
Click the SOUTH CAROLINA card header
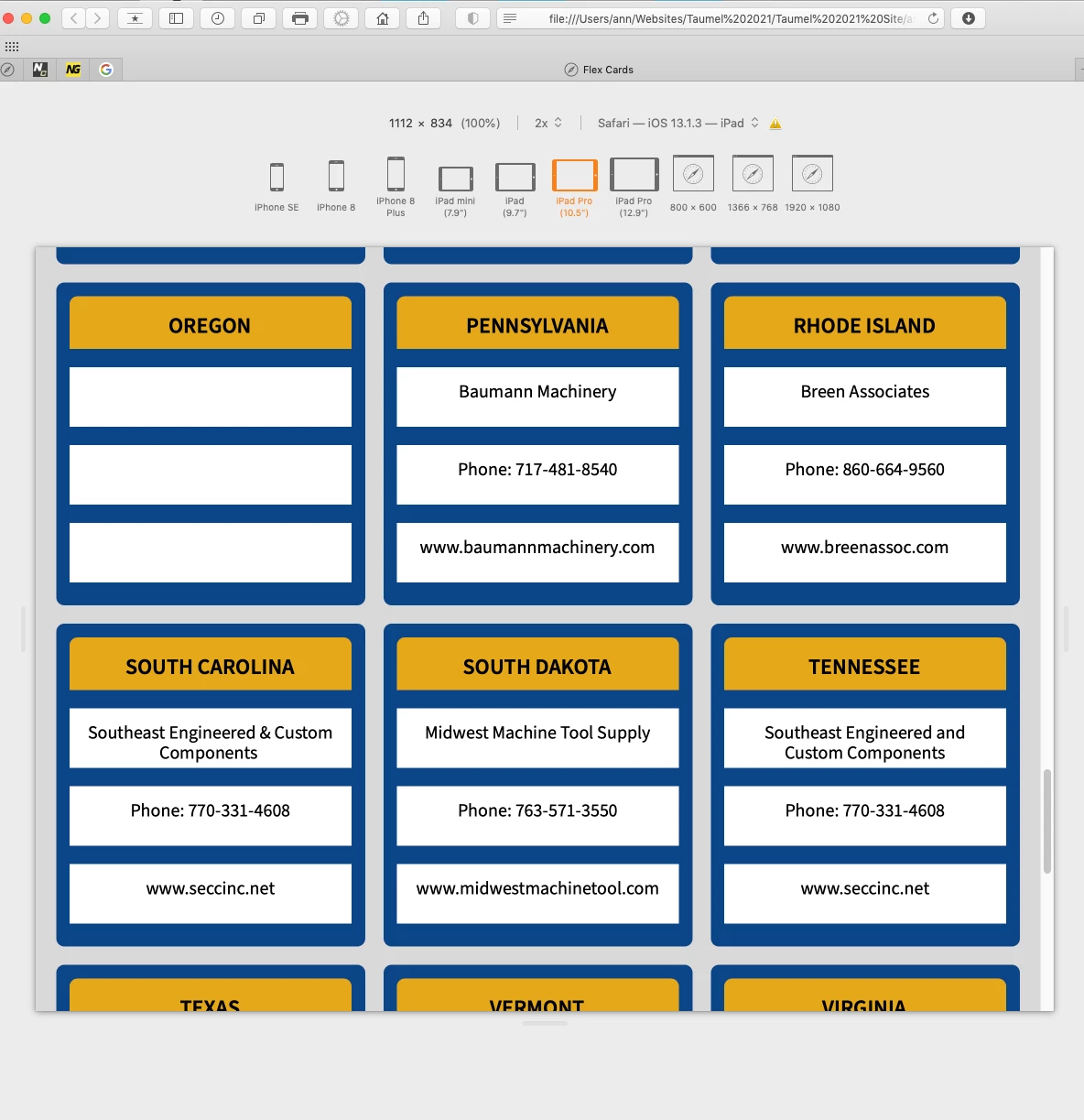tap(211, 664)
